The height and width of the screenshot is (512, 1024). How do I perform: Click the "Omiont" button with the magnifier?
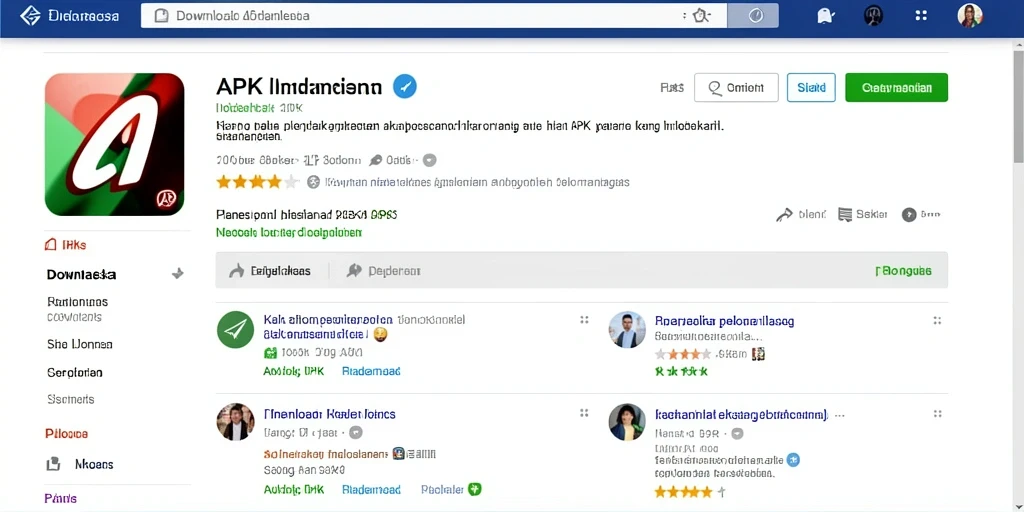[x=736, y=88]
